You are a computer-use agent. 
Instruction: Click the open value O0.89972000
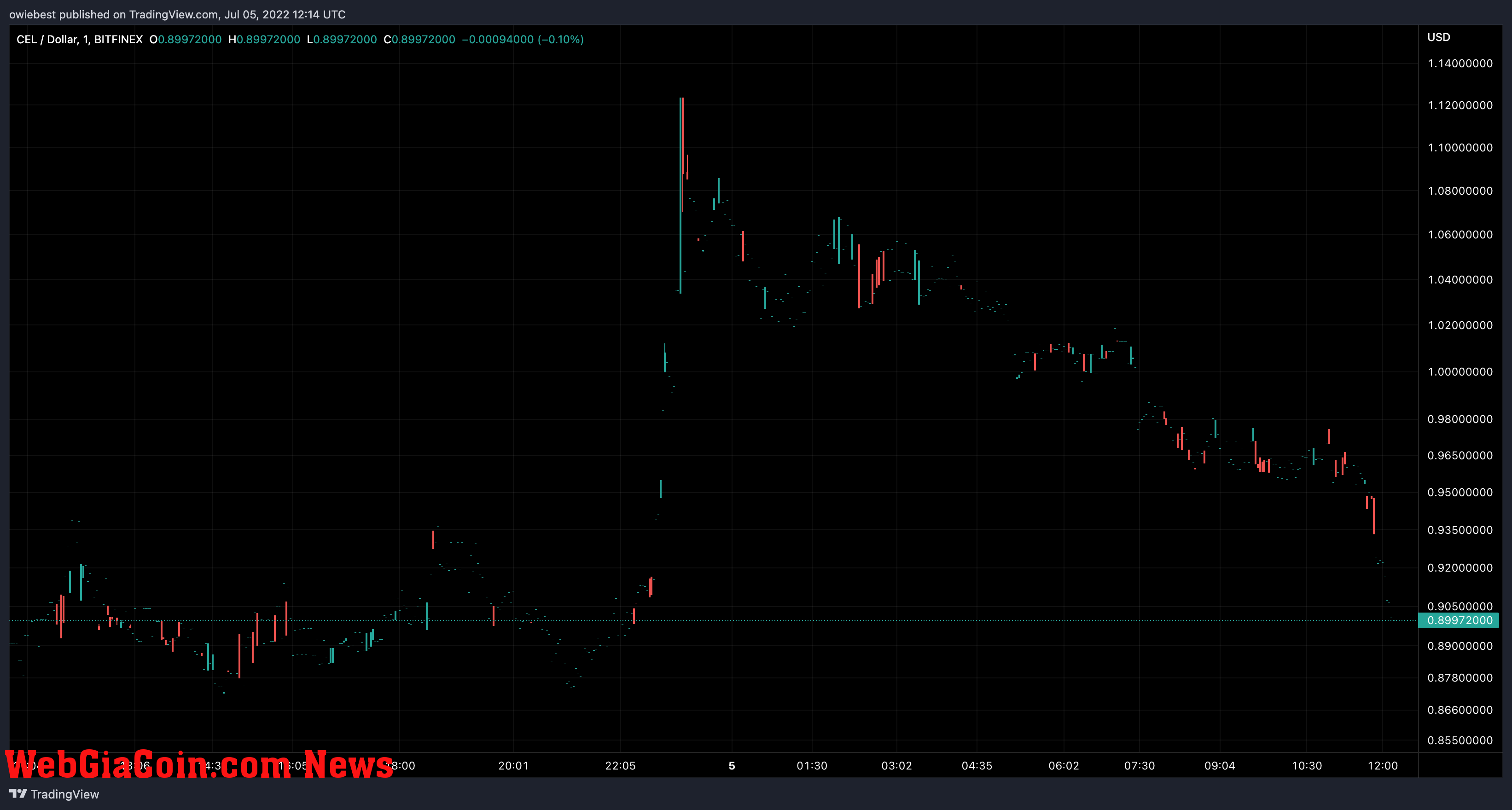click(x=186, y=39)
